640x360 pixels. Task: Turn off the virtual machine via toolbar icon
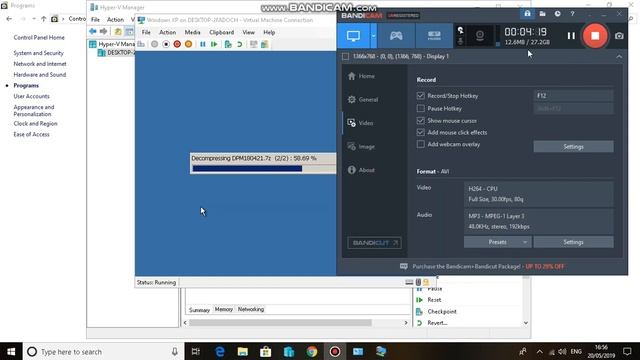(166, 44)
